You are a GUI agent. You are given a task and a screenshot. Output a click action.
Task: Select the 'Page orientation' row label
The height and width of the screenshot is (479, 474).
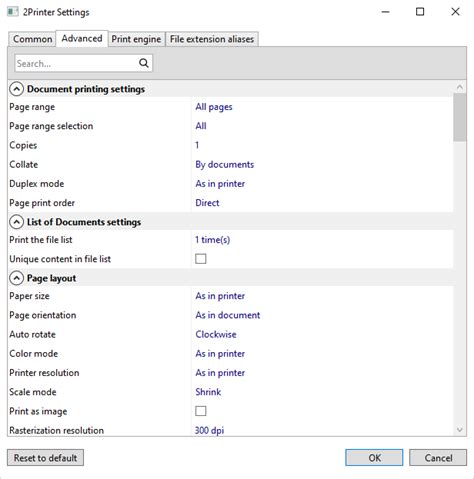[x=43, y=315]
